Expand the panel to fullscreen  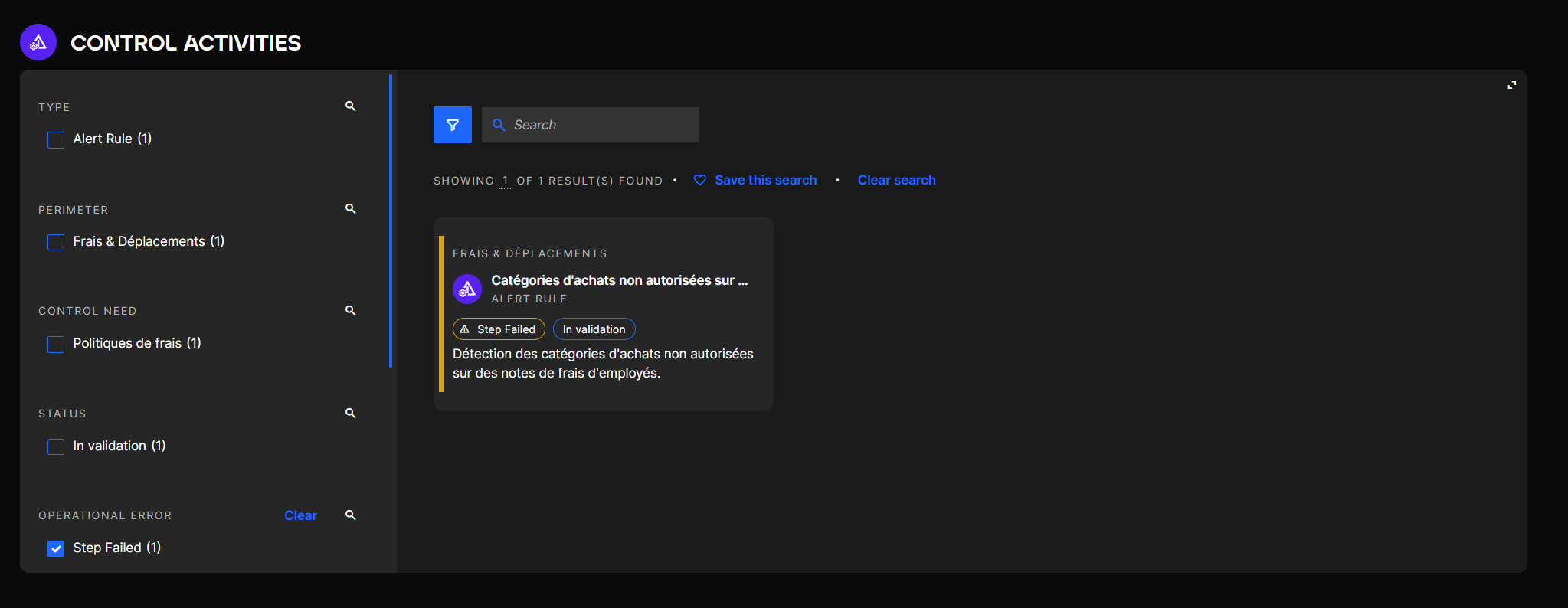point(1511,86)
